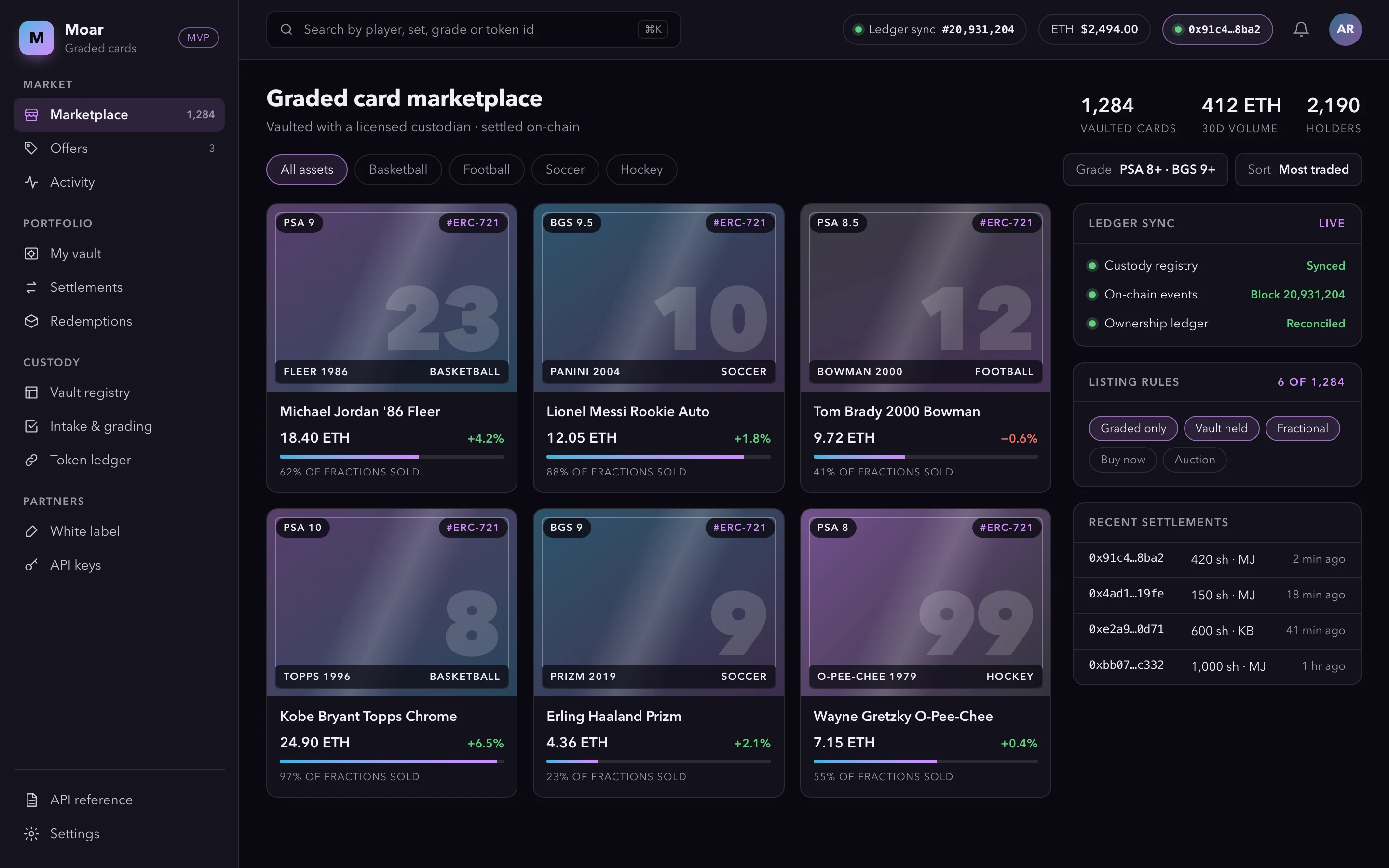Click the Settings gear icon
The width and height of the screenshot is (1389, 868).
pos(31,834)
